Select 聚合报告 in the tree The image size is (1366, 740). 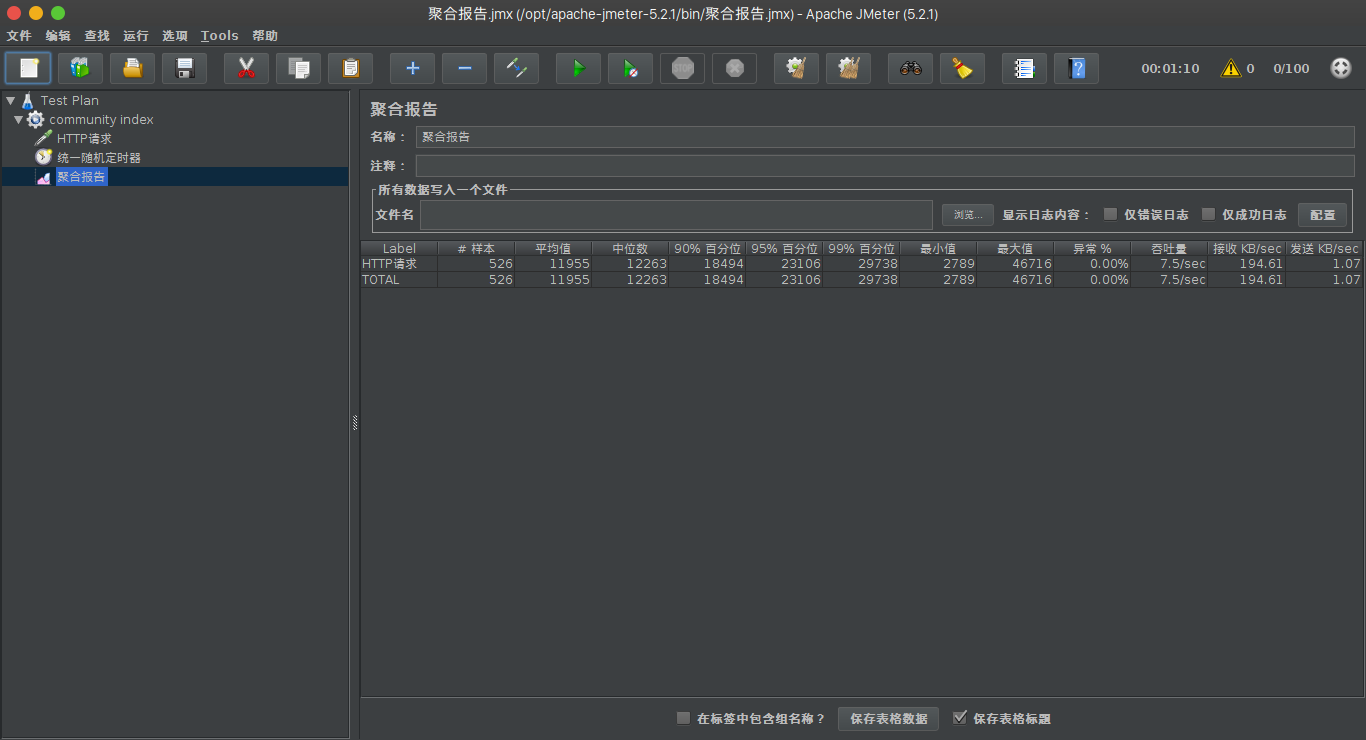(x=81, y=176)
